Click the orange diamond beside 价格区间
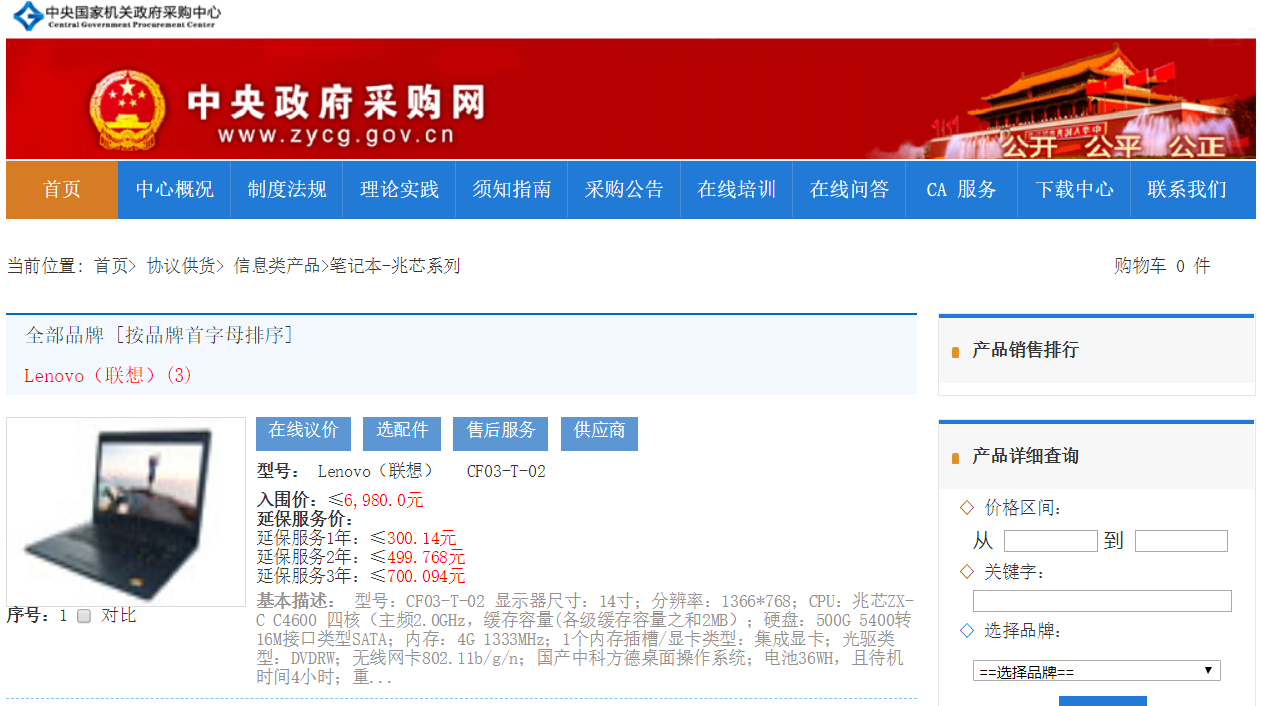1261x706 pixels. click(967, 508)
